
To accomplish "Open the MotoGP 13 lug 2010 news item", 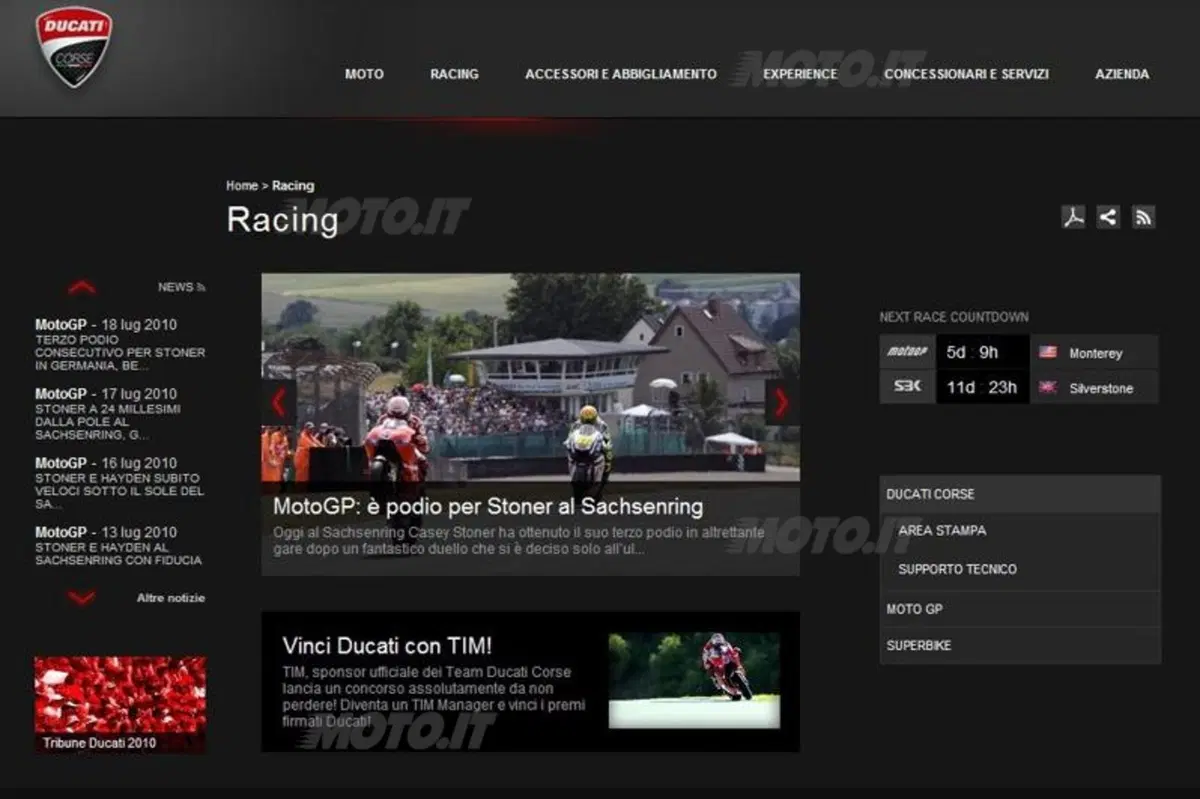I will tap(120, 545).
